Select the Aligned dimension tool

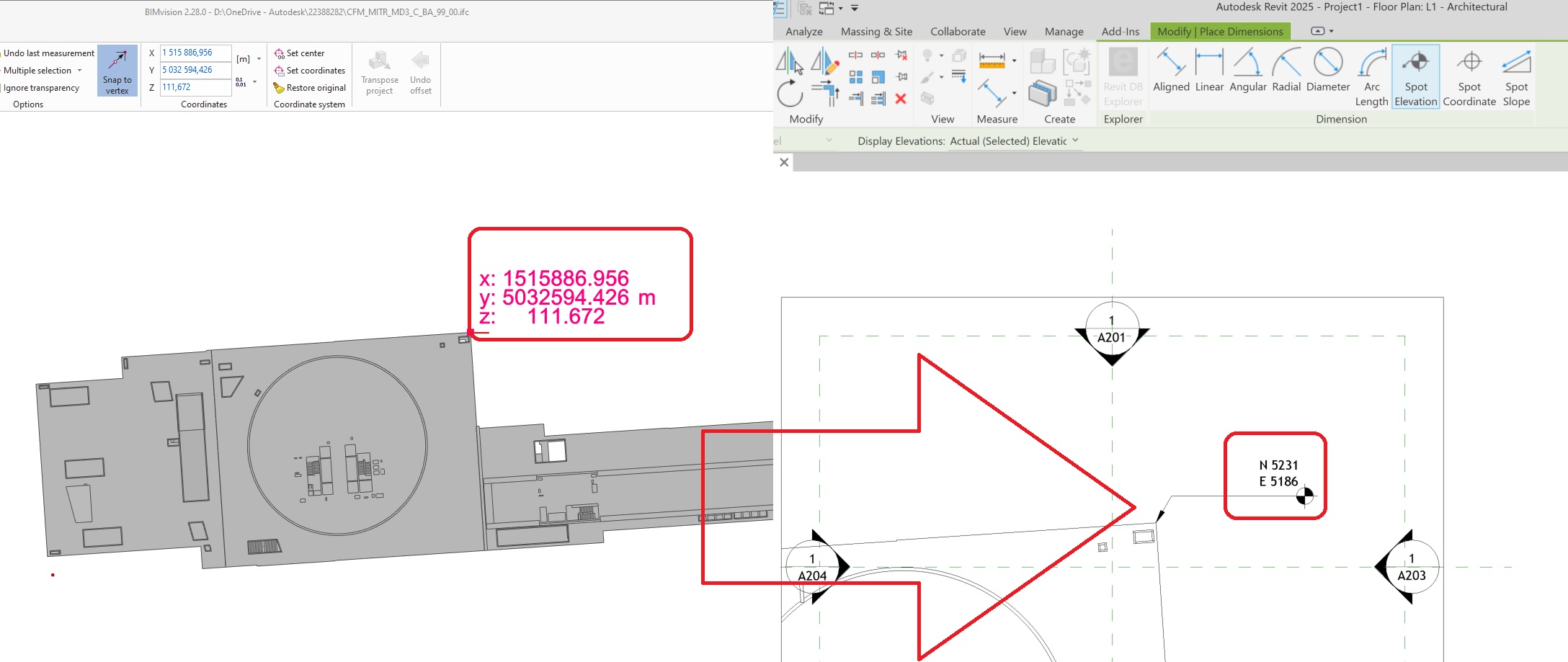1171,71
